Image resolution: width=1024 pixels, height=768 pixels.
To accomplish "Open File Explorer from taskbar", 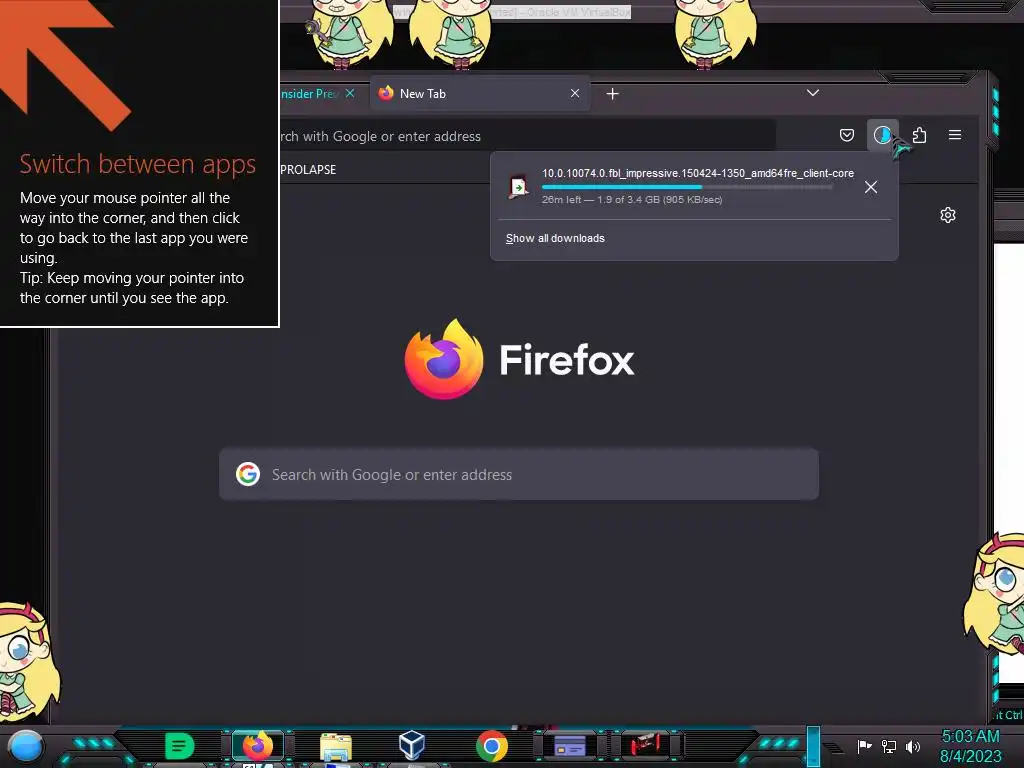I will [x=336, y=746].
